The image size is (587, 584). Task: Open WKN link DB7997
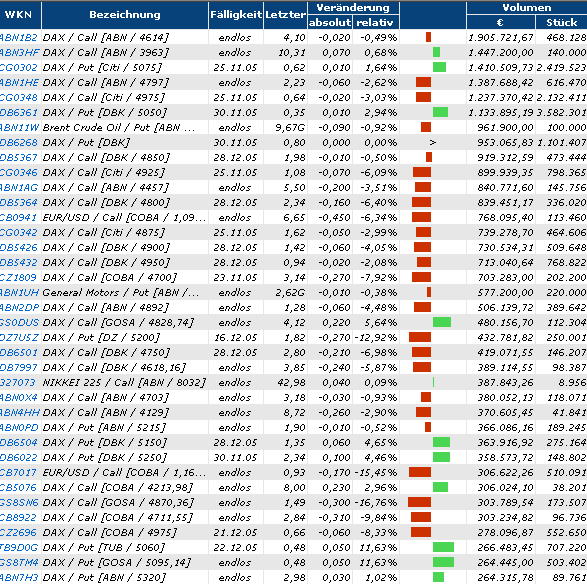click(19, 367)
